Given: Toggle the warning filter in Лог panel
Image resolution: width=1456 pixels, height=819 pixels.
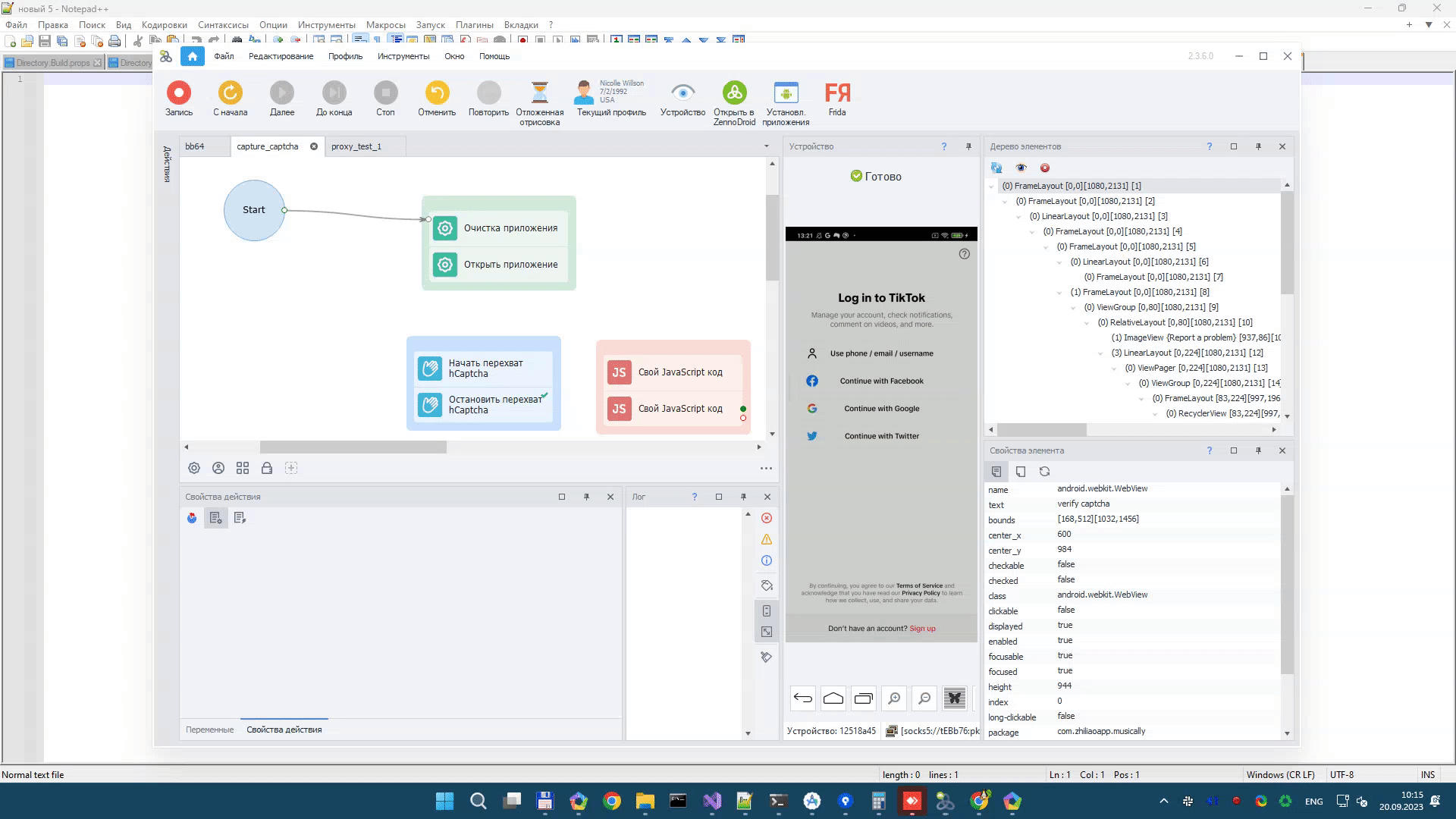Looking at the screenshot, I should point(767,539).
